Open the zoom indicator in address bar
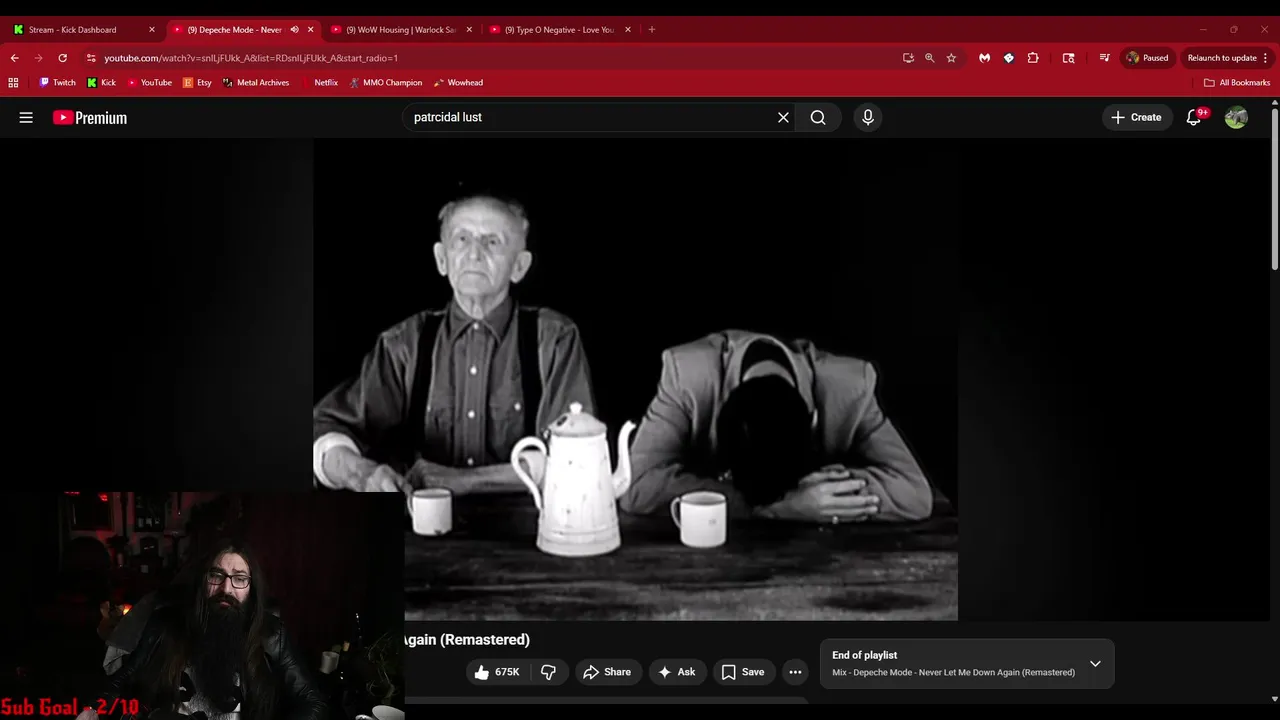1280x720 pixels. [929, 58]
